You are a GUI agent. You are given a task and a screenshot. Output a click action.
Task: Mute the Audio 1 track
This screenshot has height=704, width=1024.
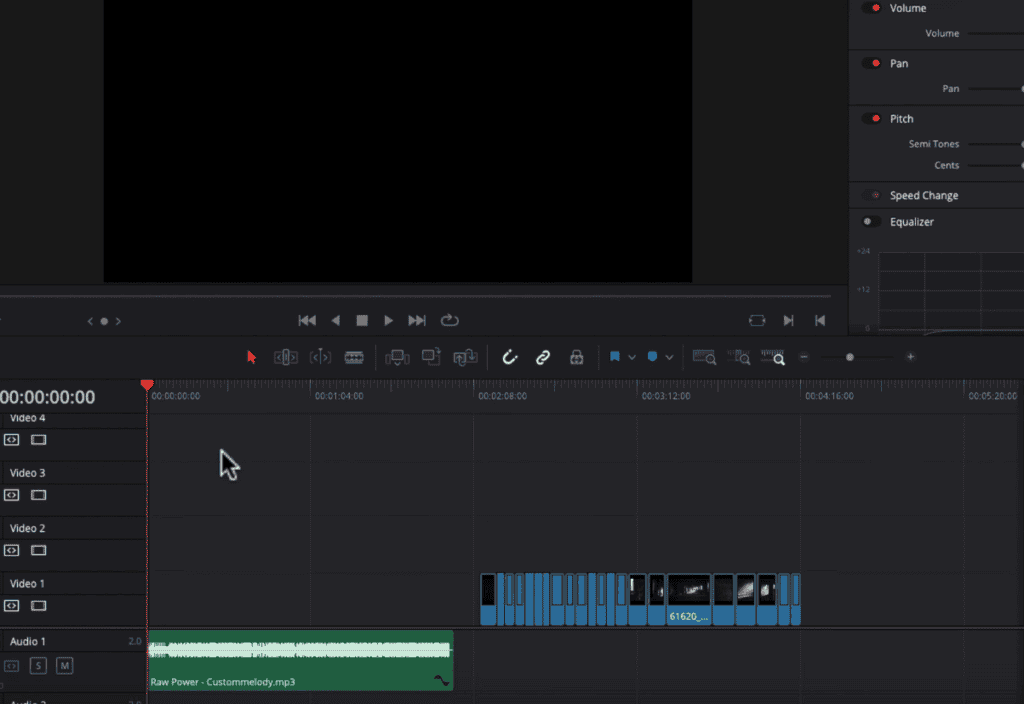coord(64,665)
